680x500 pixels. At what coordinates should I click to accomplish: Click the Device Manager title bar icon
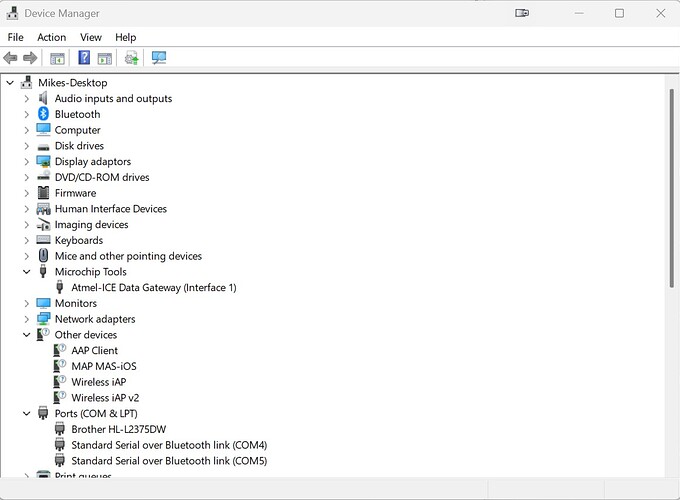point(12,13)
